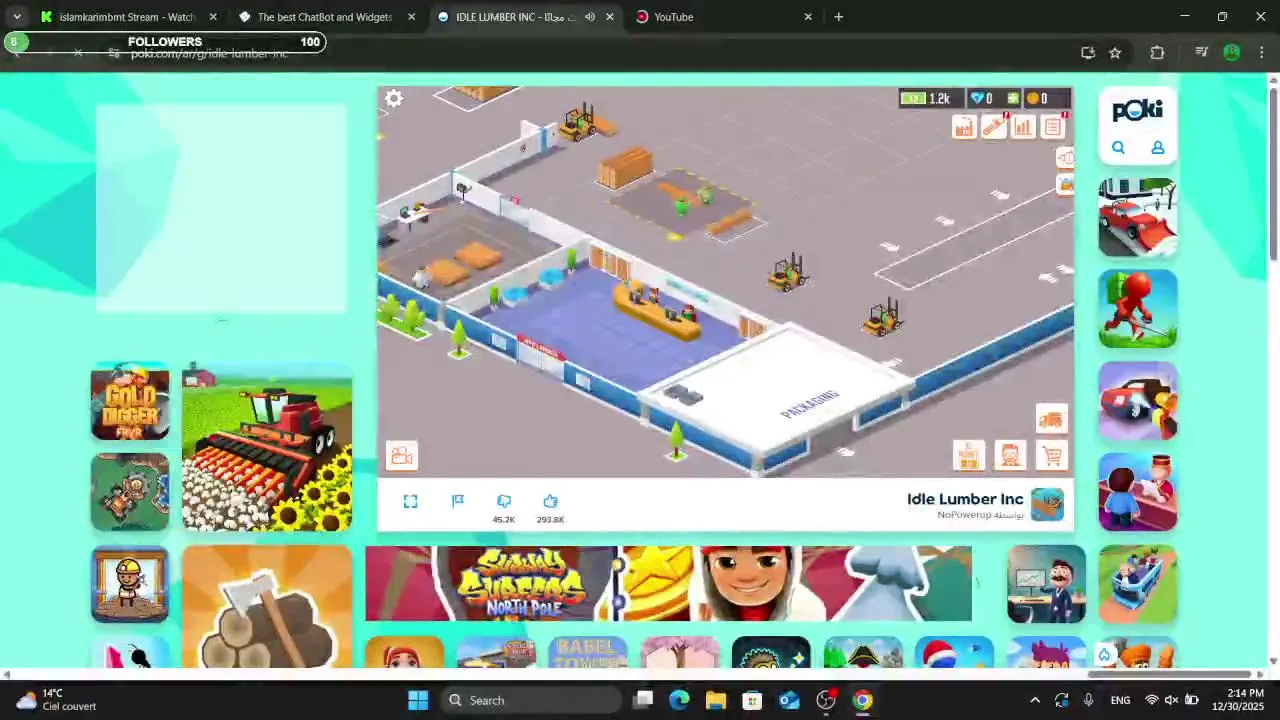1280x720 pixels.
Task: Click the delivery truck icon in game
Action: pos(1051,420)
